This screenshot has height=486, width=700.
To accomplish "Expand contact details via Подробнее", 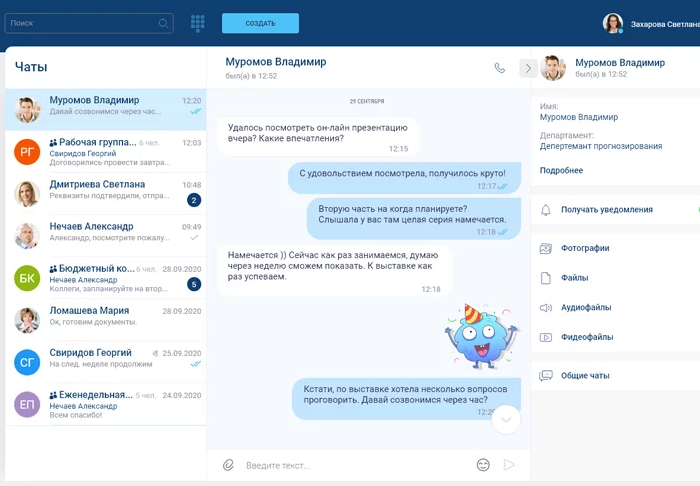I will point(561,170).
